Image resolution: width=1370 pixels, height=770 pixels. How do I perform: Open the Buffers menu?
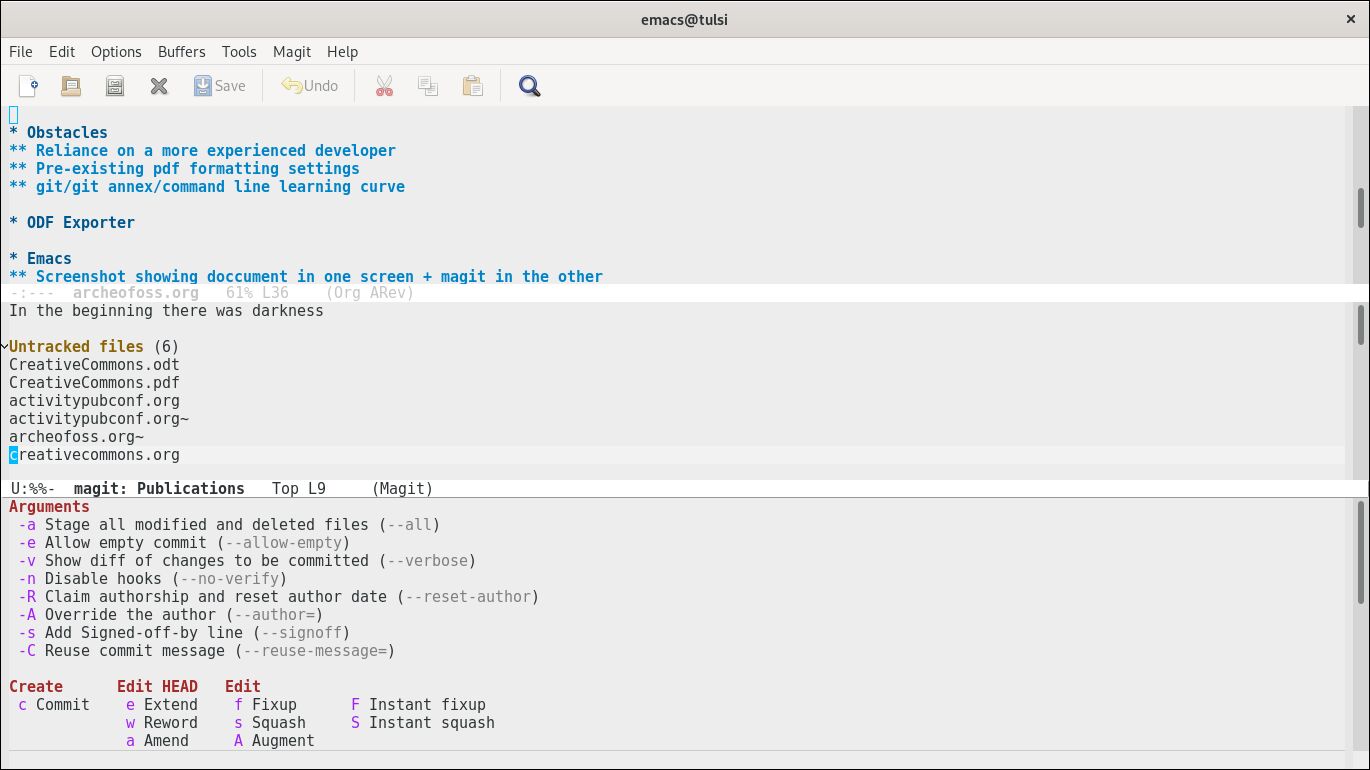point(181,52)
